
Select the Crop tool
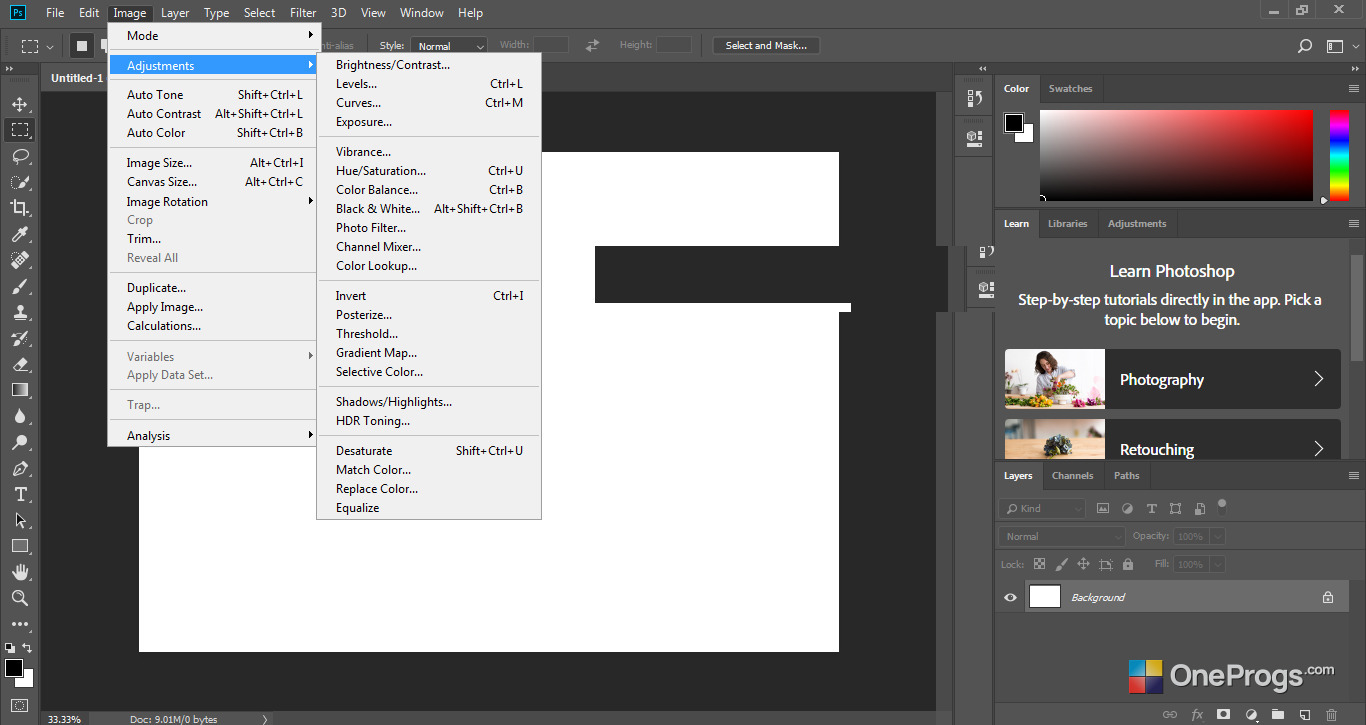click(20, 208)
